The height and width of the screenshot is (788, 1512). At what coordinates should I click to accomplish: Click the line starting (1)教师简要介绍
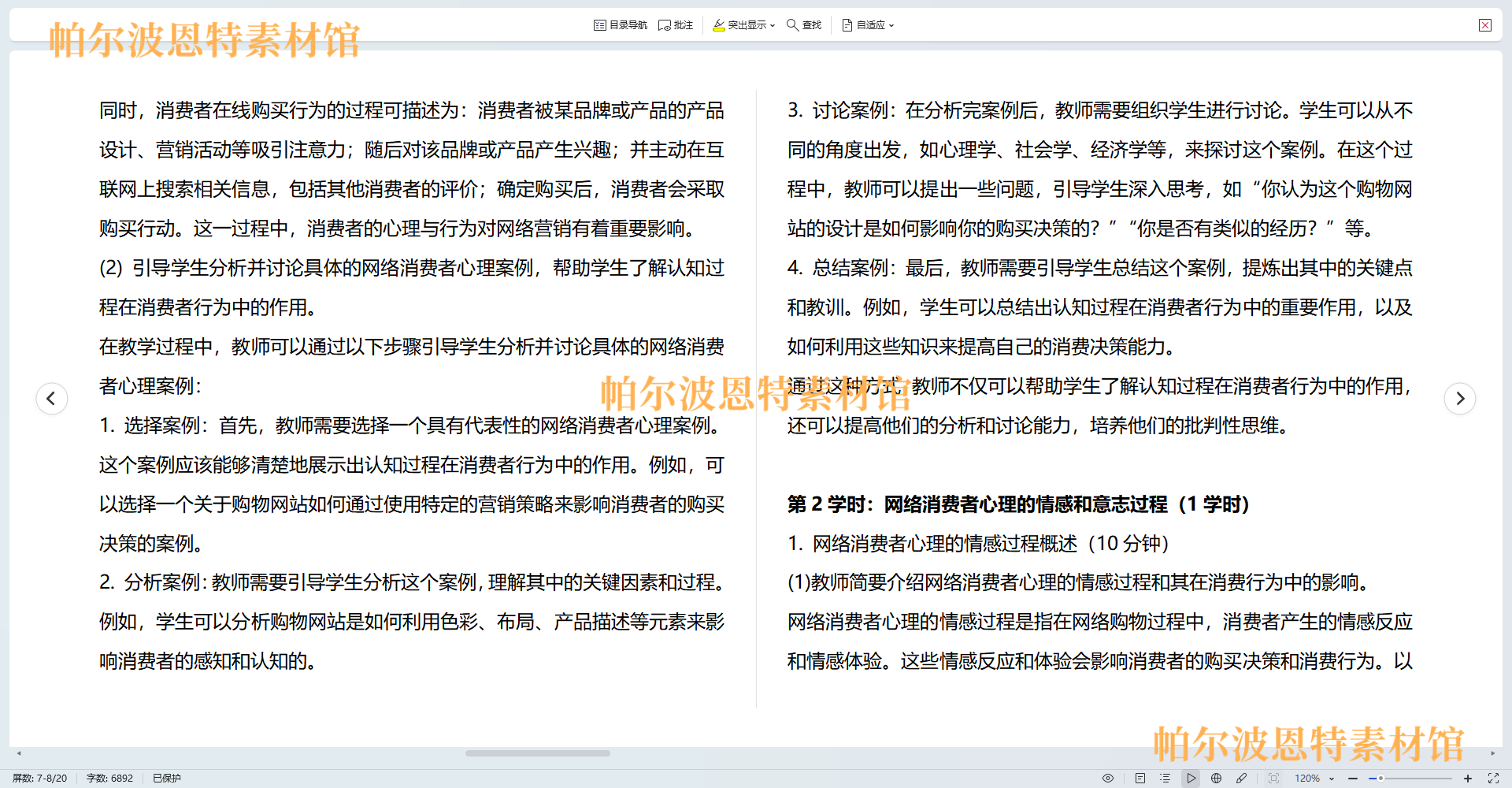pos(1080,582)
